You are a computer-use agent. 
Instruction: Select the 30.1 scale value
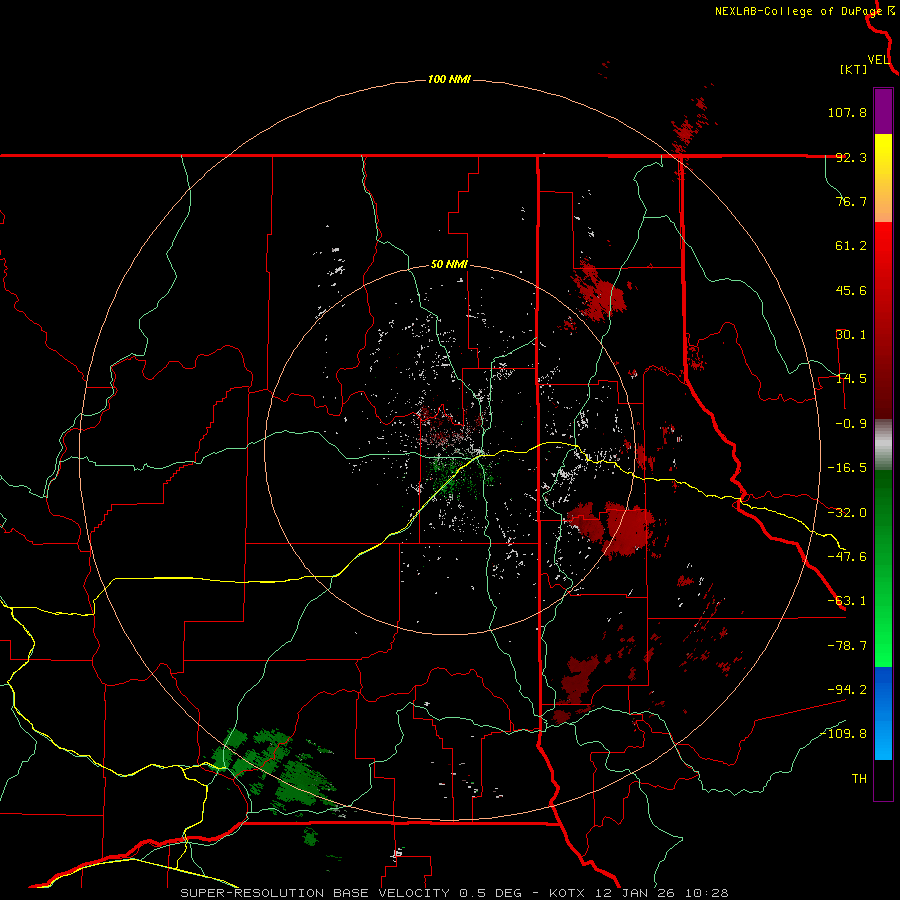click(851, 335)
